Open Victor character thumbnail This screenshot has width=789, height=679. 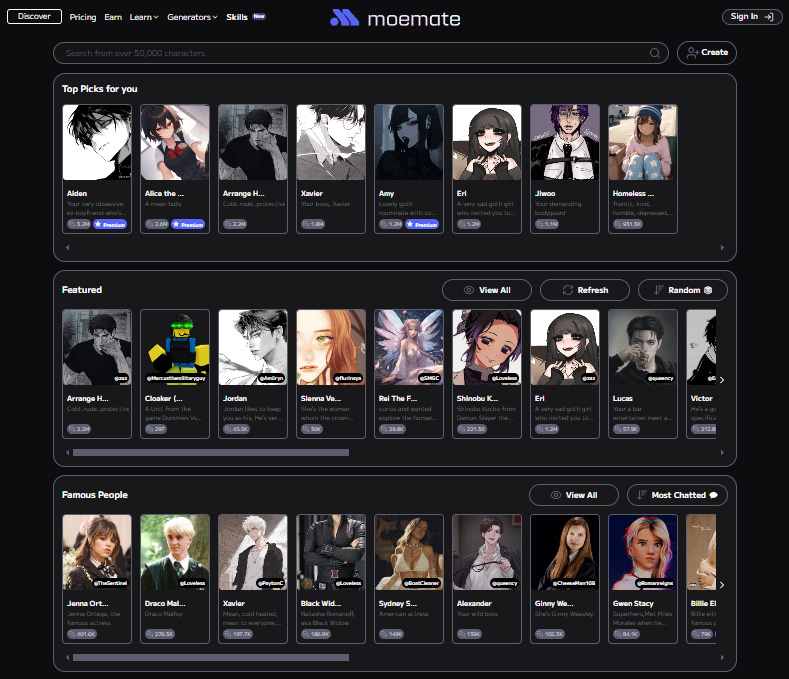(701, 347)
